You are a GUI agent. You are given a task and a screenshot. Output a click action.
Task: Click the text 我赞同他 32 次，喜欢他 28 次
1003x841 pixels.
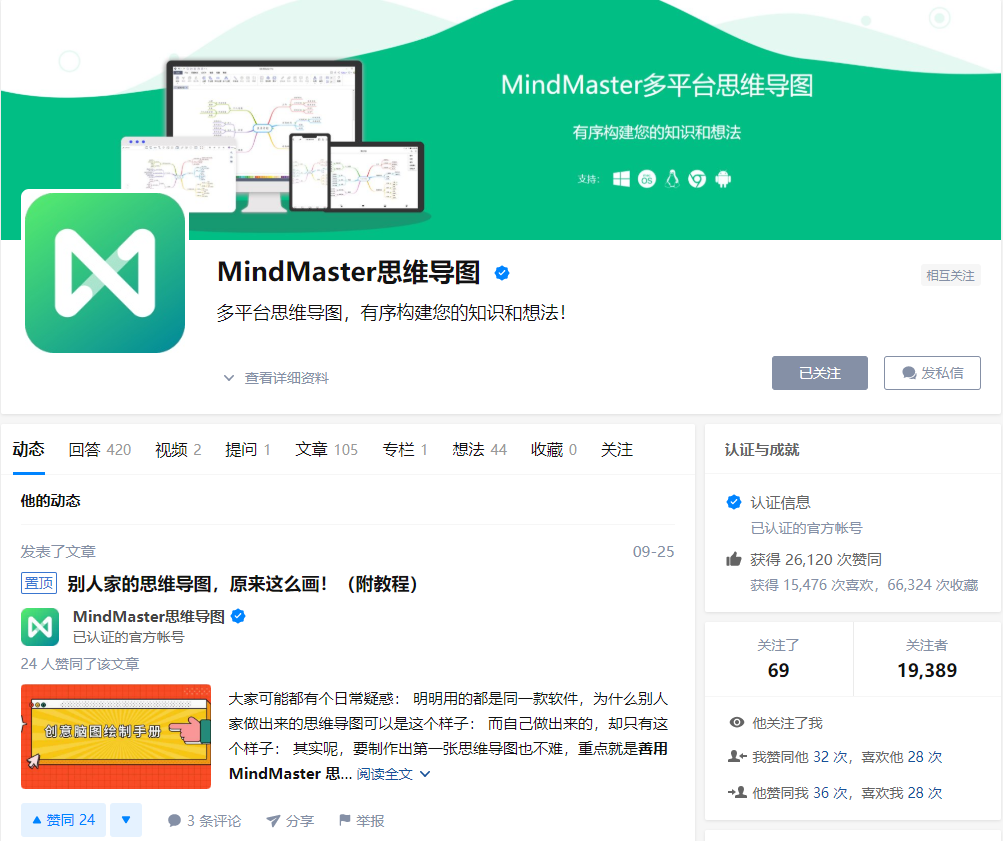848,757
